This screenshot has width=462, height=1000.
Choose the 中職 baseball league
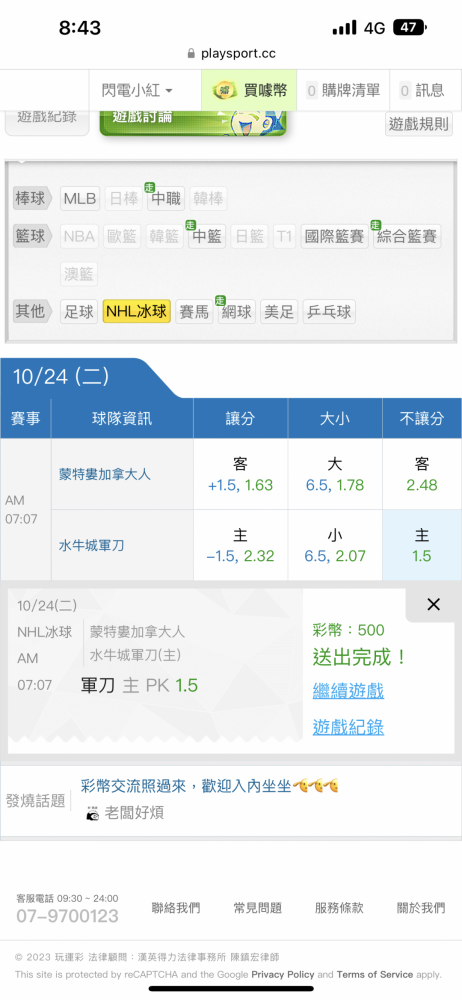pos(166,199)
